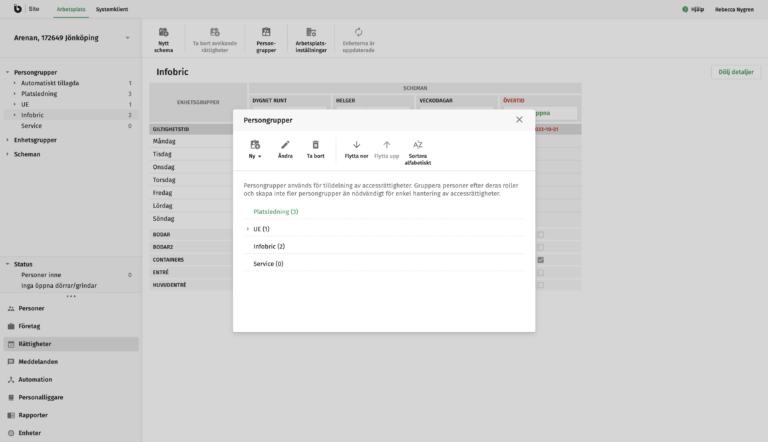The height and width of the screenshot is (442, 768).
Task: Select Service in the Persongrupper tree
Action: pyautogui.click(x=31, y=126)
